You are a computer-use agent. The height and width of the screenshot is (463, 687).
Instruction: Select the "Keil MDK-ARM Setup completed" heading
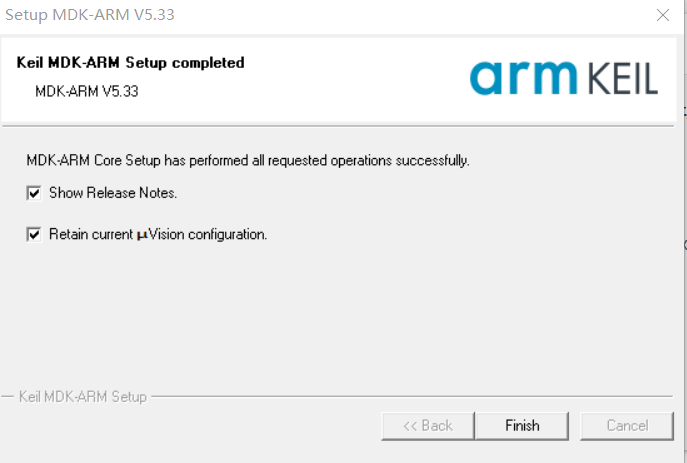tap(130, 63)
